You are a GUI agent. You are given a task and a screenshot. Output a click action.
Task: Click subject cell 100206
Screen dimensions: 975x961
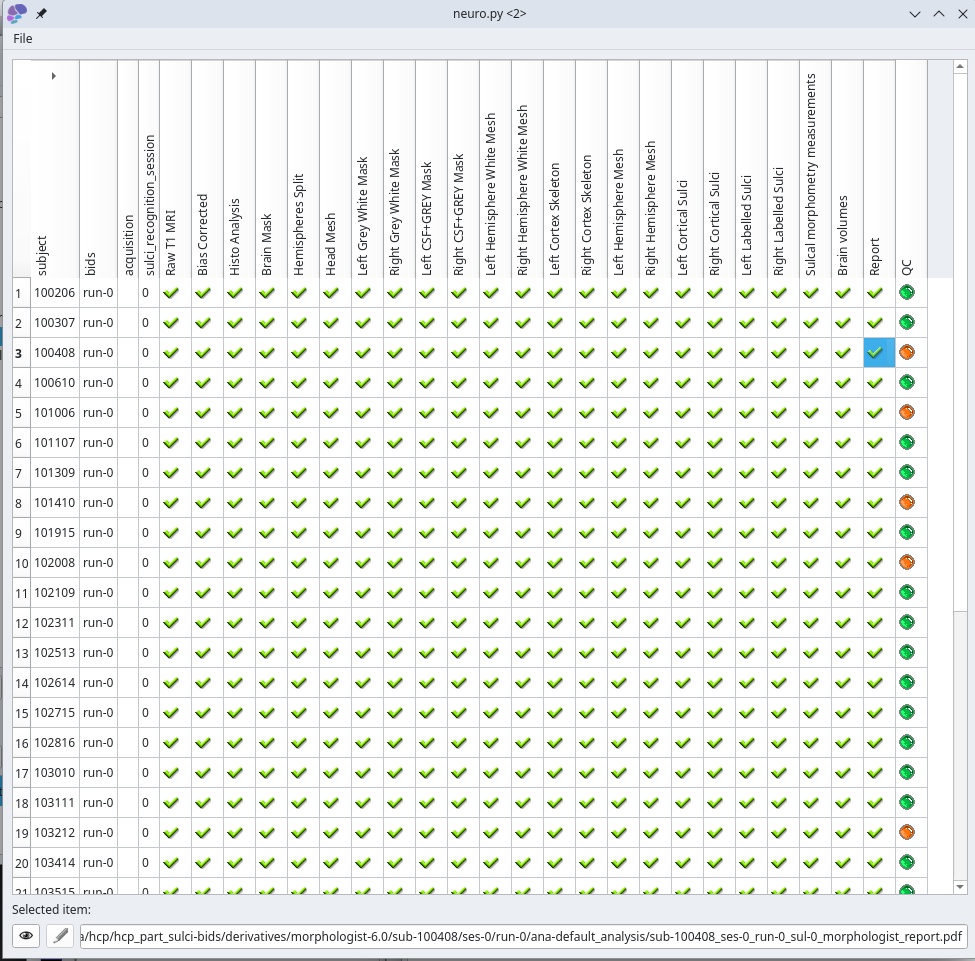coord(55,292)
